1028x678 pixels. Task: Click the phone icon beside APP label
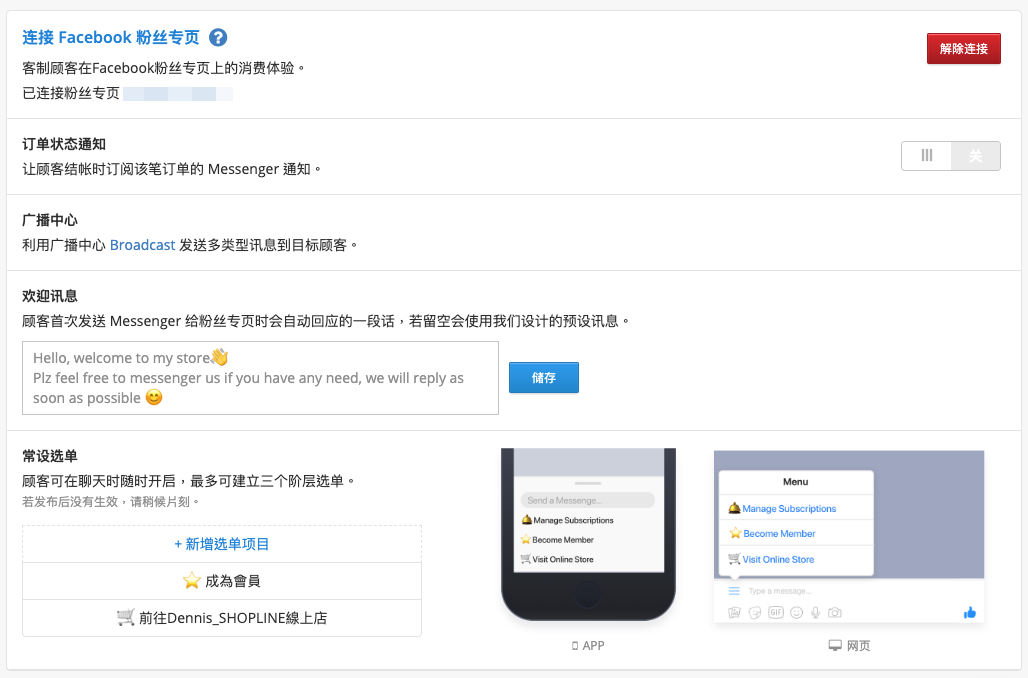575,646
